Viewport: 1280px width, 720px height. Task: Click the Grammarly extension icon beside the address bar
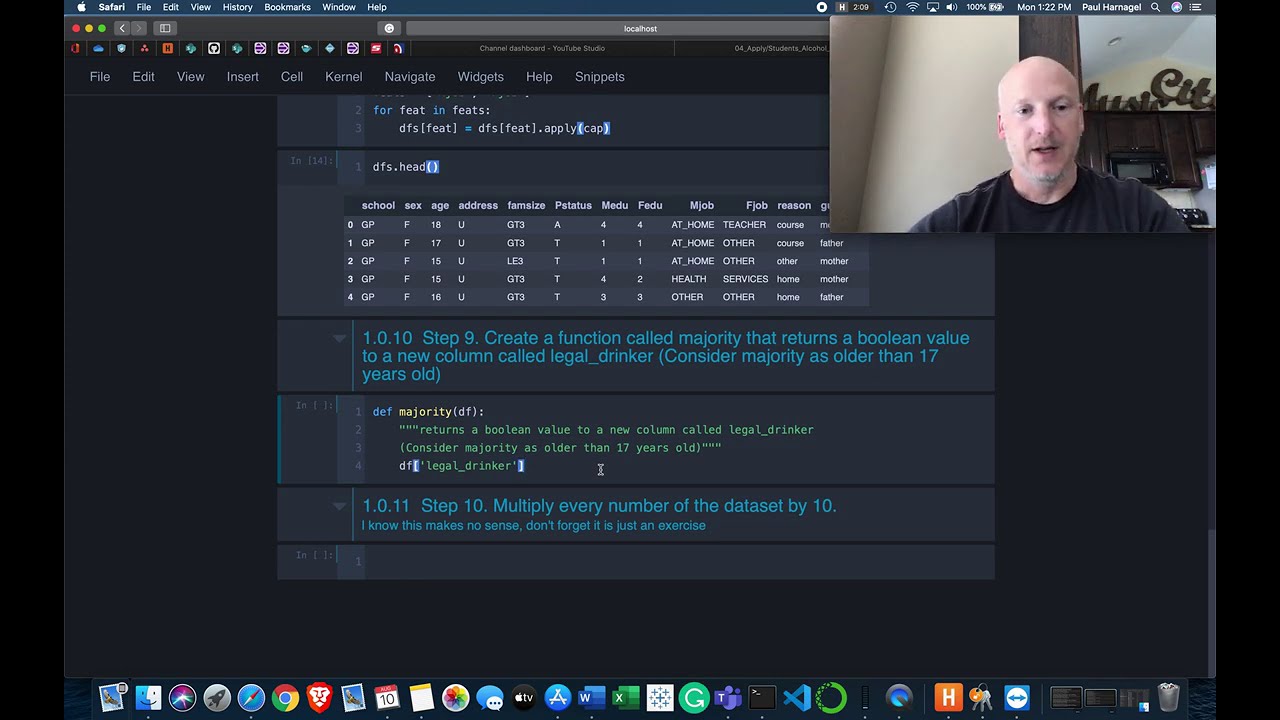389,28
